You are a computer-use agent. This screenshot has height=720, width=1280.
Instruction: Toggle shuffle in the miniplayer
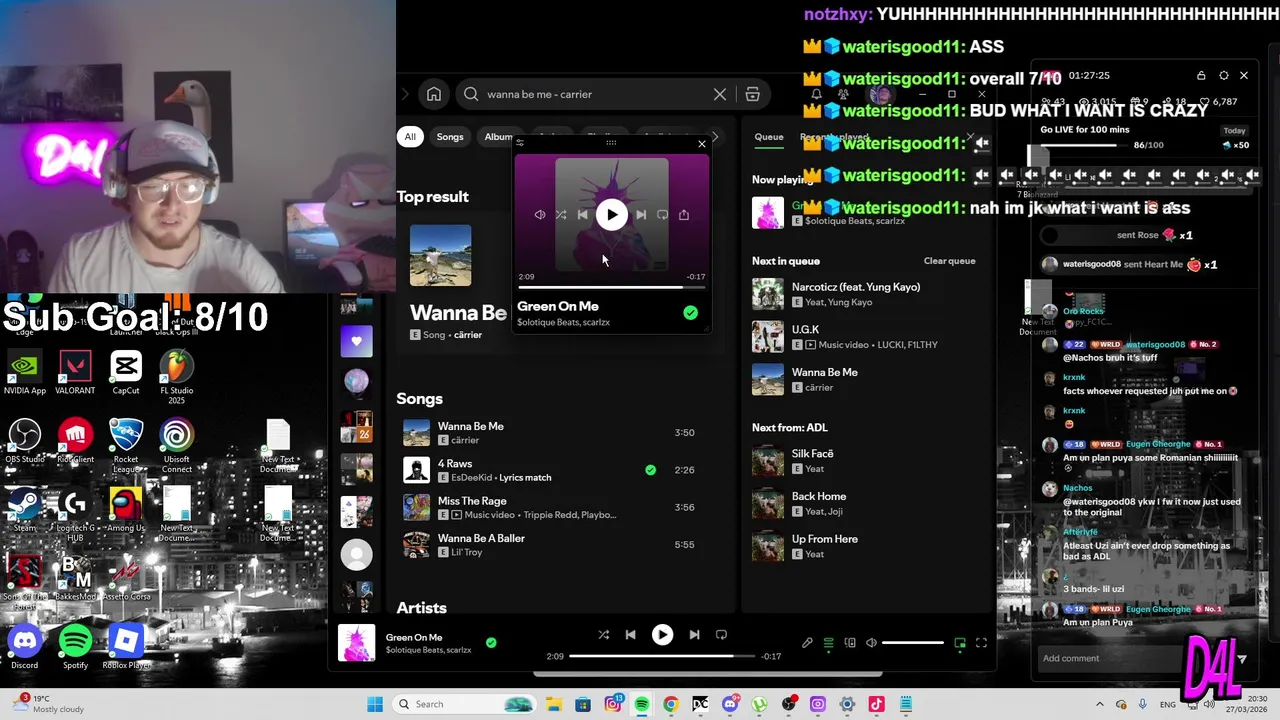561,215
